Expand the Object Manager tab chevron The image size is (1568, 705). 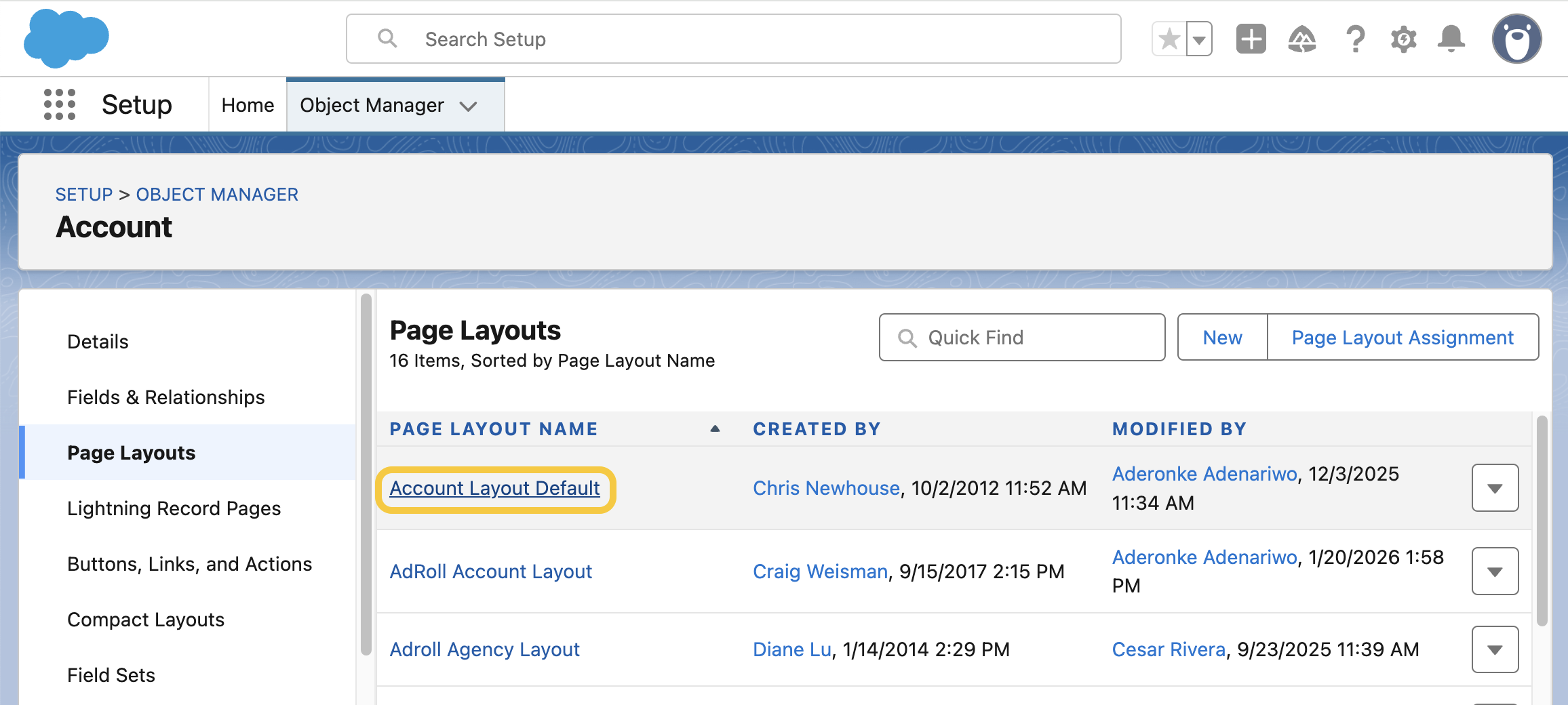point(468,106)
